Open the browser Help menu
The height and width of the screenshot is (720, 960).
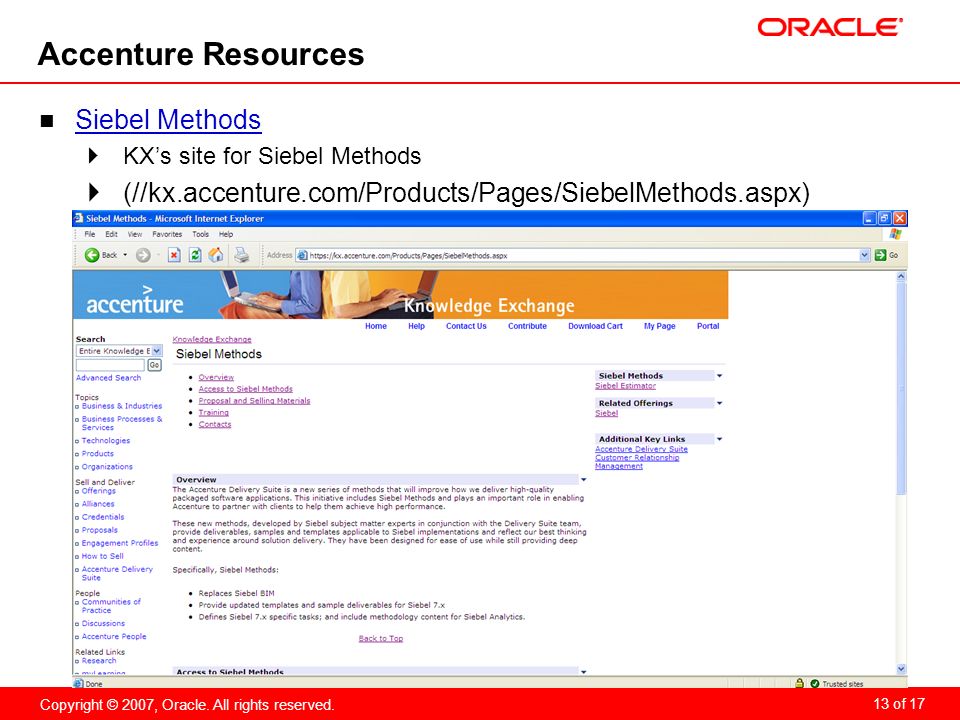pos(226,234)
